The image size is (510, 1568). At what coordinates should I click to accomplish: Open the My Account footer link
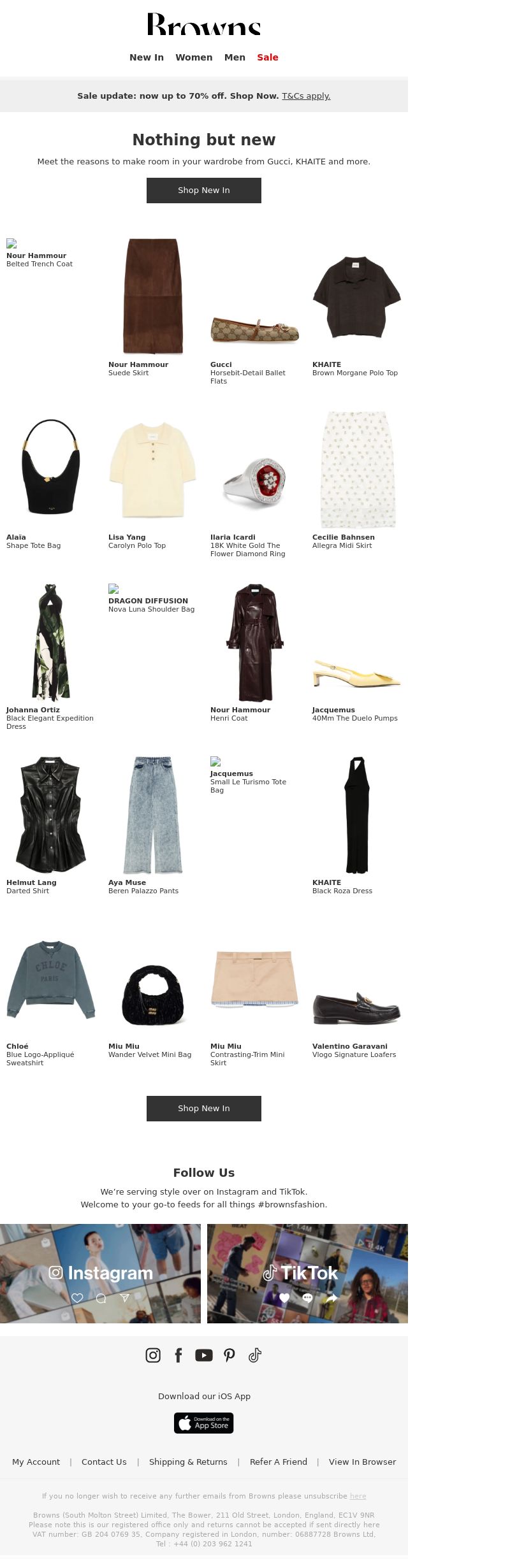tap(36, 1462)
